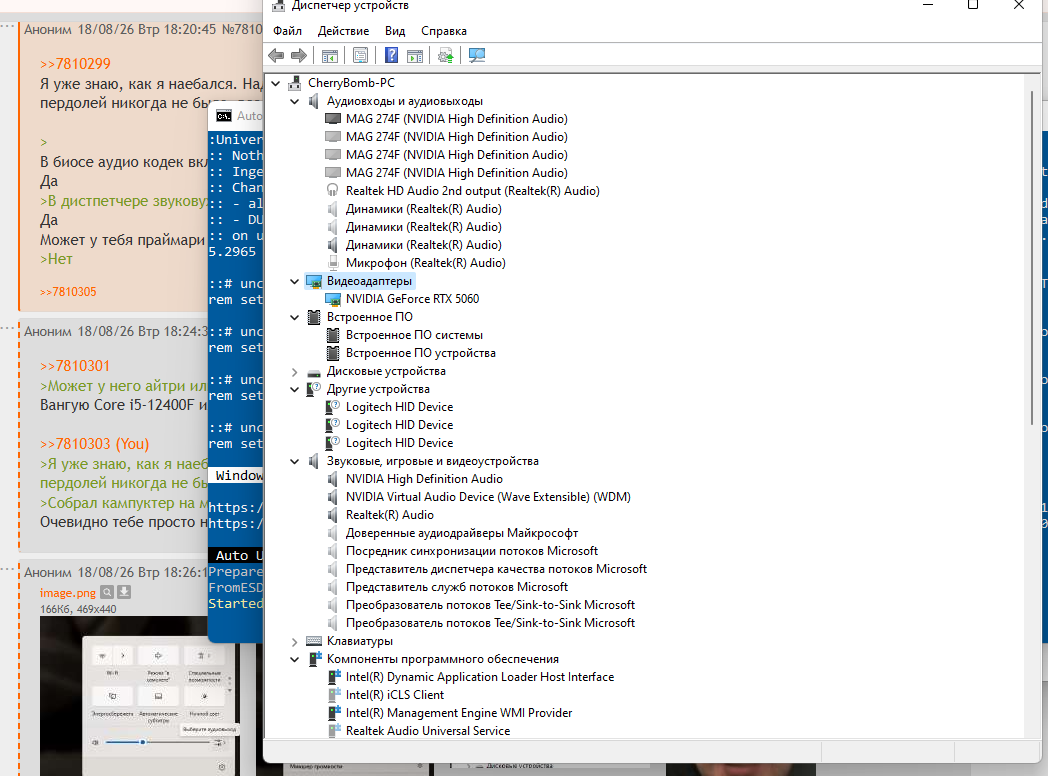Click the chip icon for Встроенное ПО системы
Viewport: 1048px width, 776px height.
click(x=332, y=335)
